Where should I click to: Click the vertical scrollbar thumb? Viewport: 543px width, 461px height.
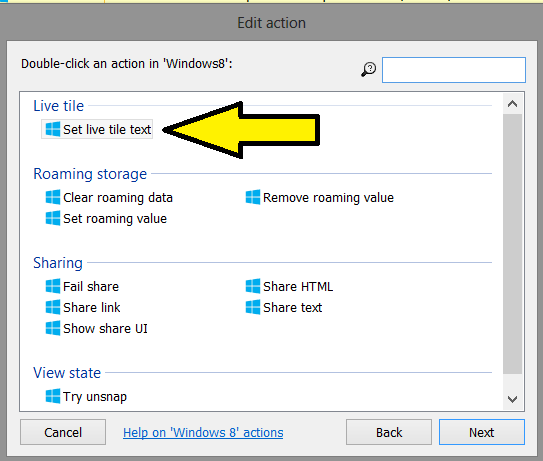[513, 244]
